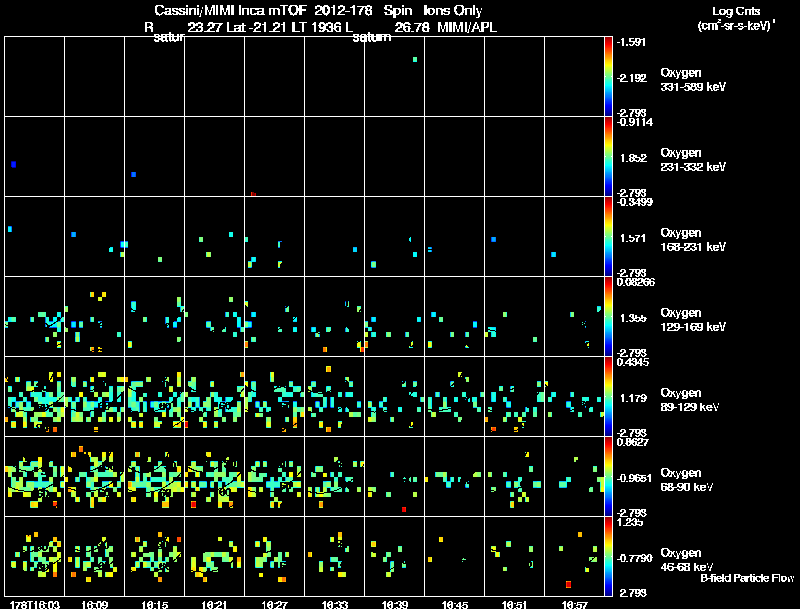
Task: Click the '16:45' time axis label
Action: point(455,604)
